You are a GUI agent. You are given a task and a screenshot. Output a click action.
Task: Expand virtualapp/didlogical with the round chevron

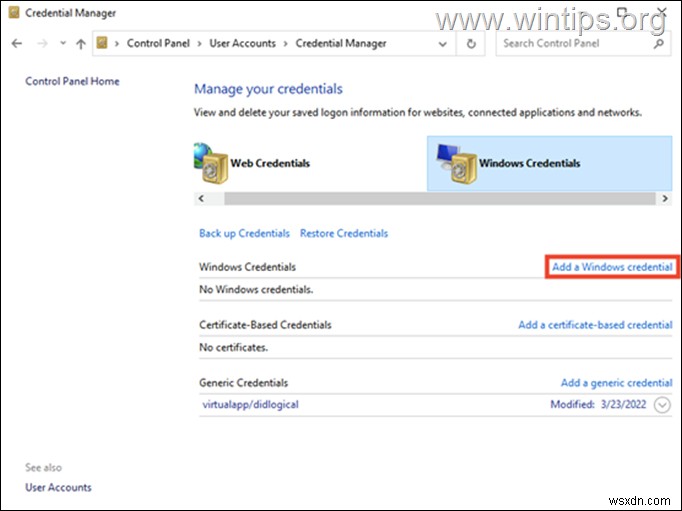pos(662,405)
